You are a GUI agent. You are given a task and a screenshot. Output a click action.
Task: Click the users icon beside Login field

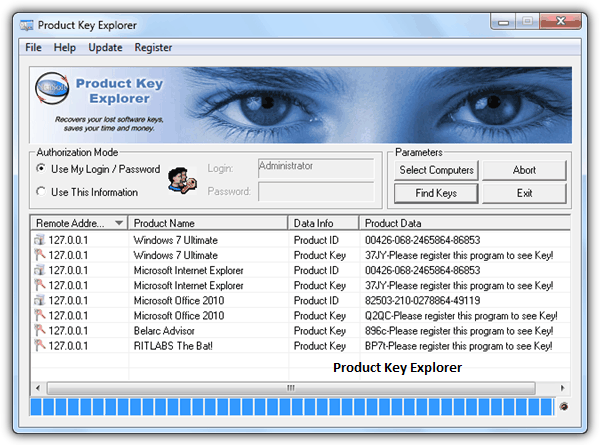(182, 180)
